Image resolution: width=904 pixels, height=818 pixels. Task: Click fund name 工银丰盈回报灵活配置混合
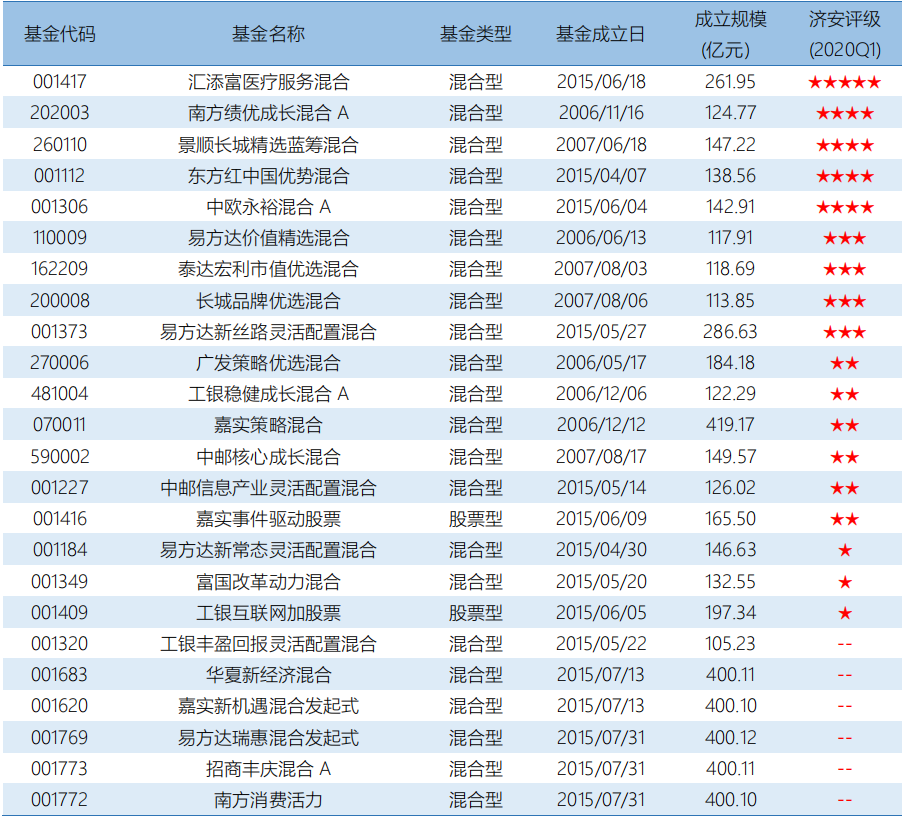(x=268, y=644)
